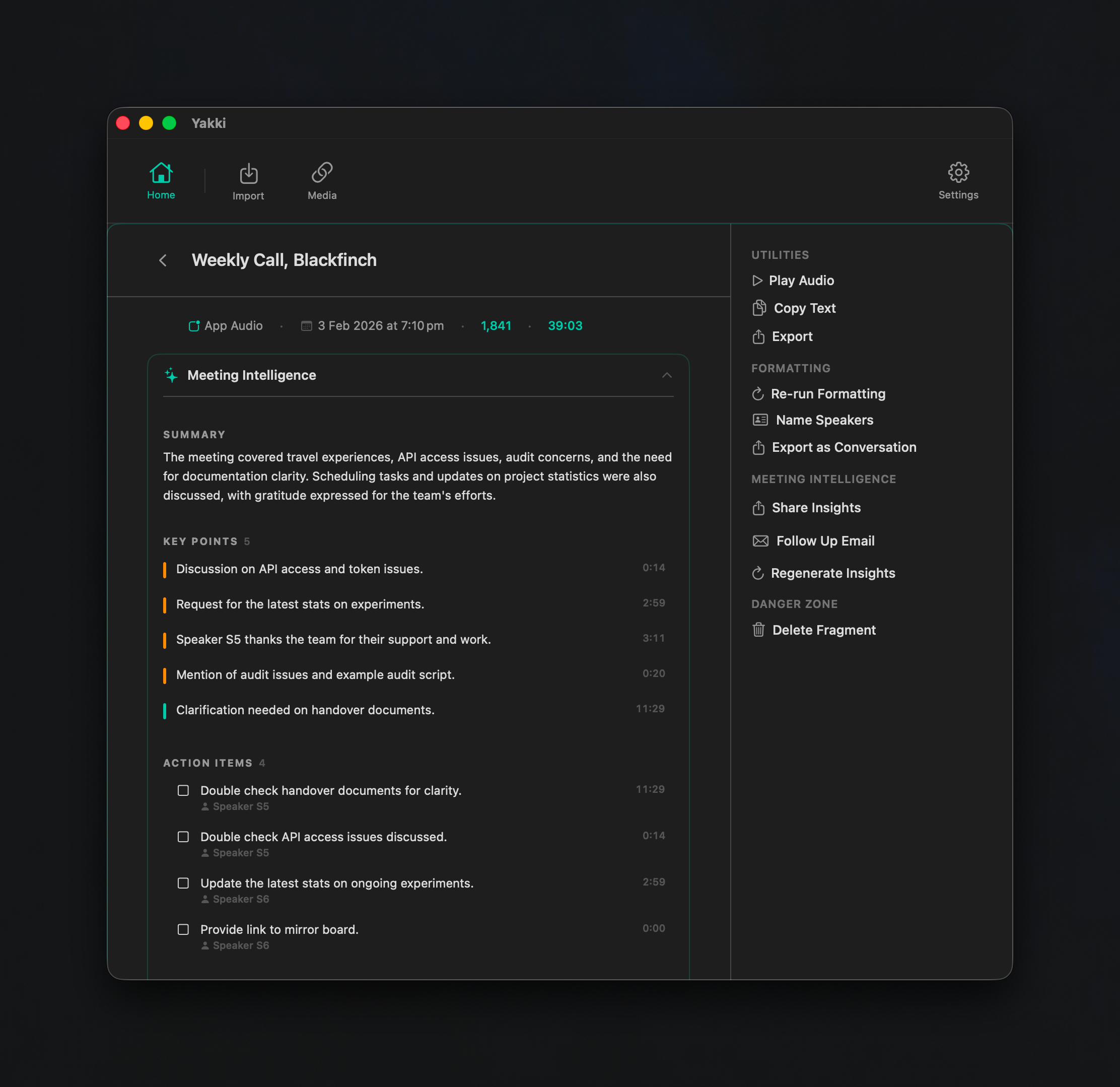Click the 39:03 duration label

point(565,326)
